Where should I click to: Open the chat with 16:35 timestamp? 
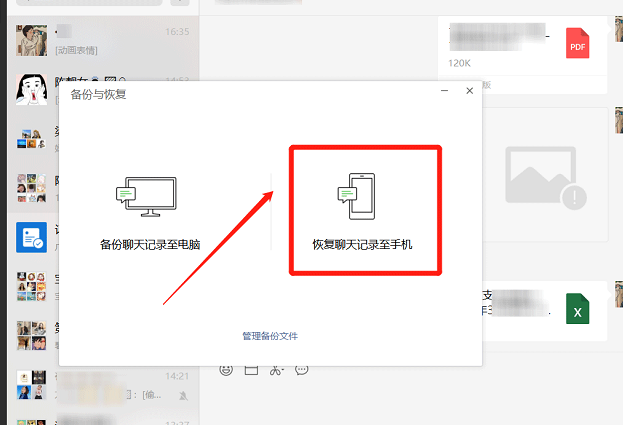[x=103, y=40]
